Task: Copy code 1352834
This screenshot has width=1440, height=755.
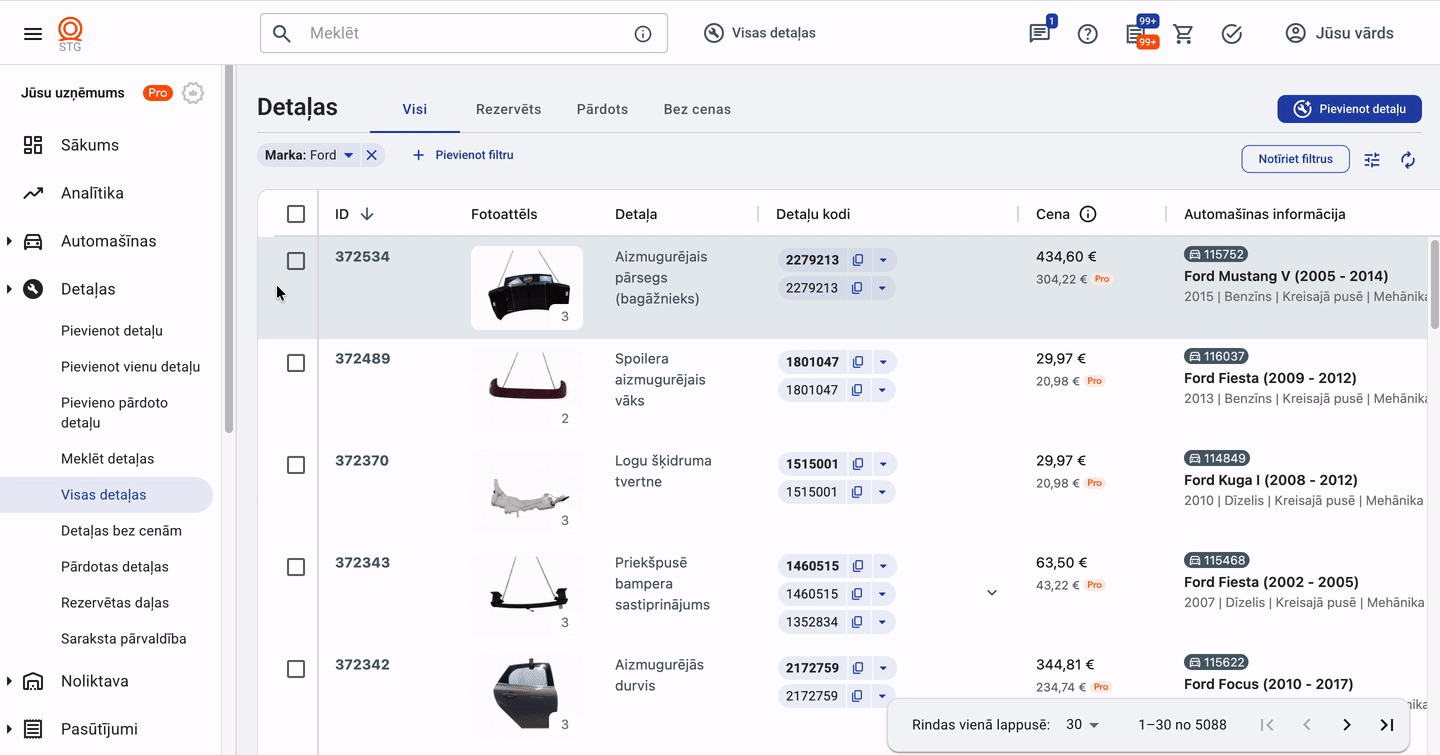Action: (857, 622)
